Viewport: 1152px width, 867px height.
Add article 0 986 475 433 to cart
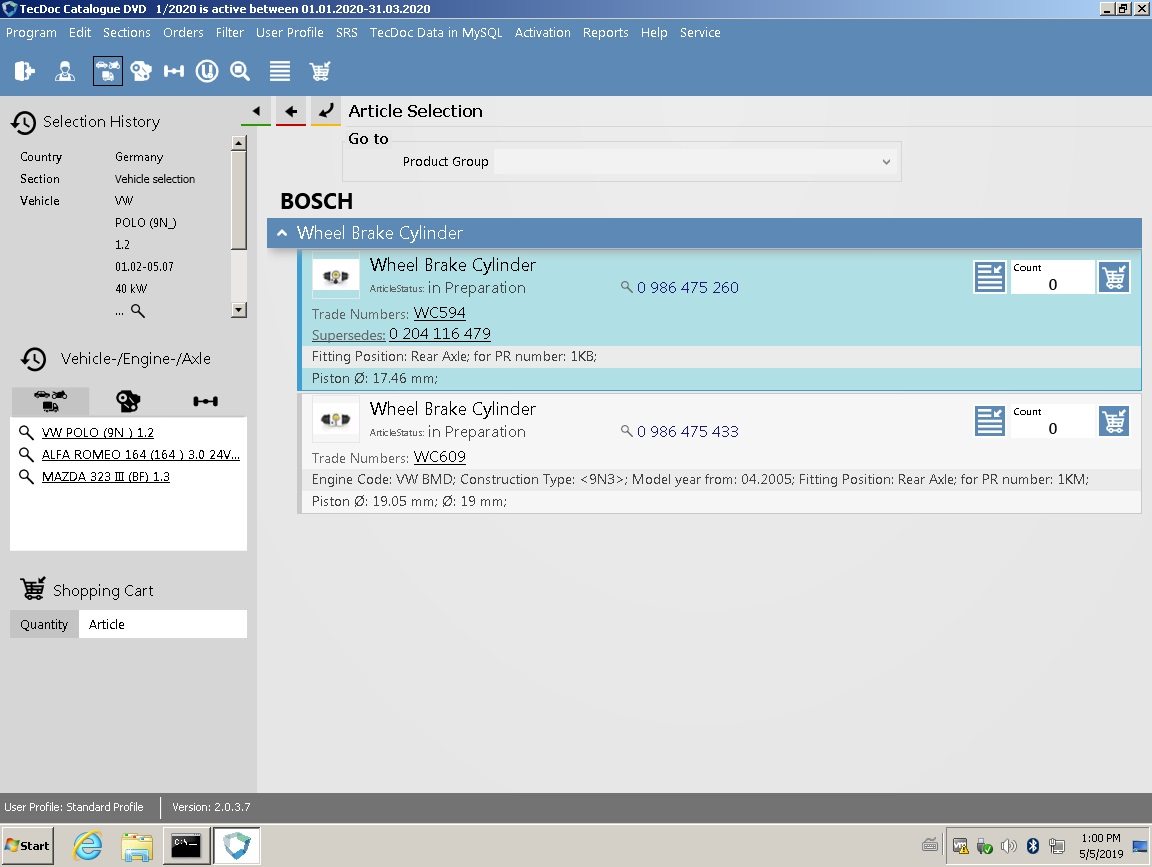(1114, 421)
